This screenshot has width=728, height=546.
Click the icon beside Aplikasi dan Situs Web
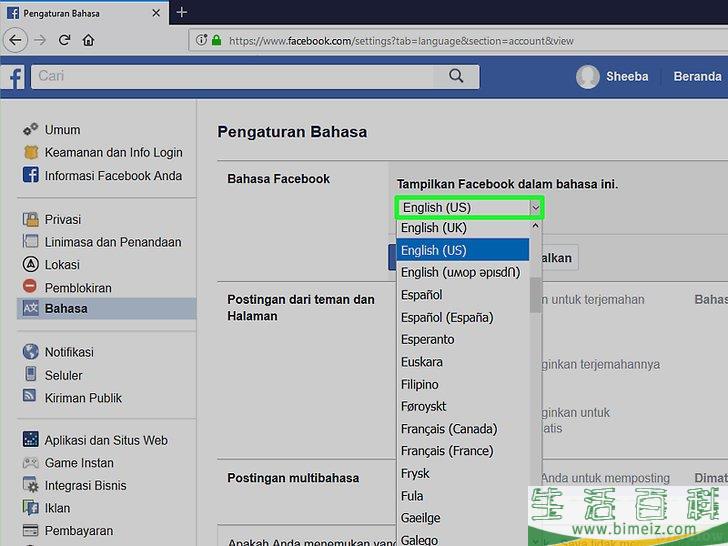(x=31, y=439)
